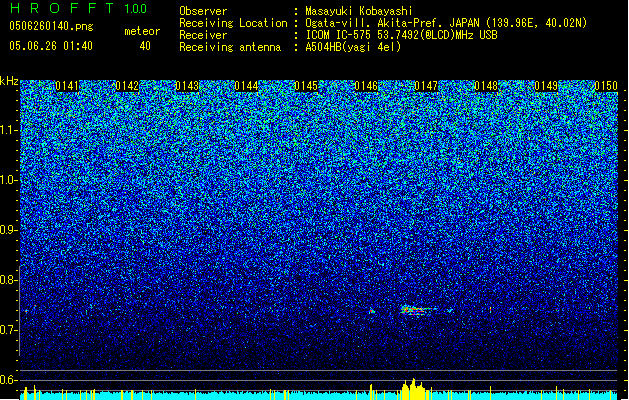Click the small echo blip near 0146
Screen dimensions: 629x400
[372, 311]
